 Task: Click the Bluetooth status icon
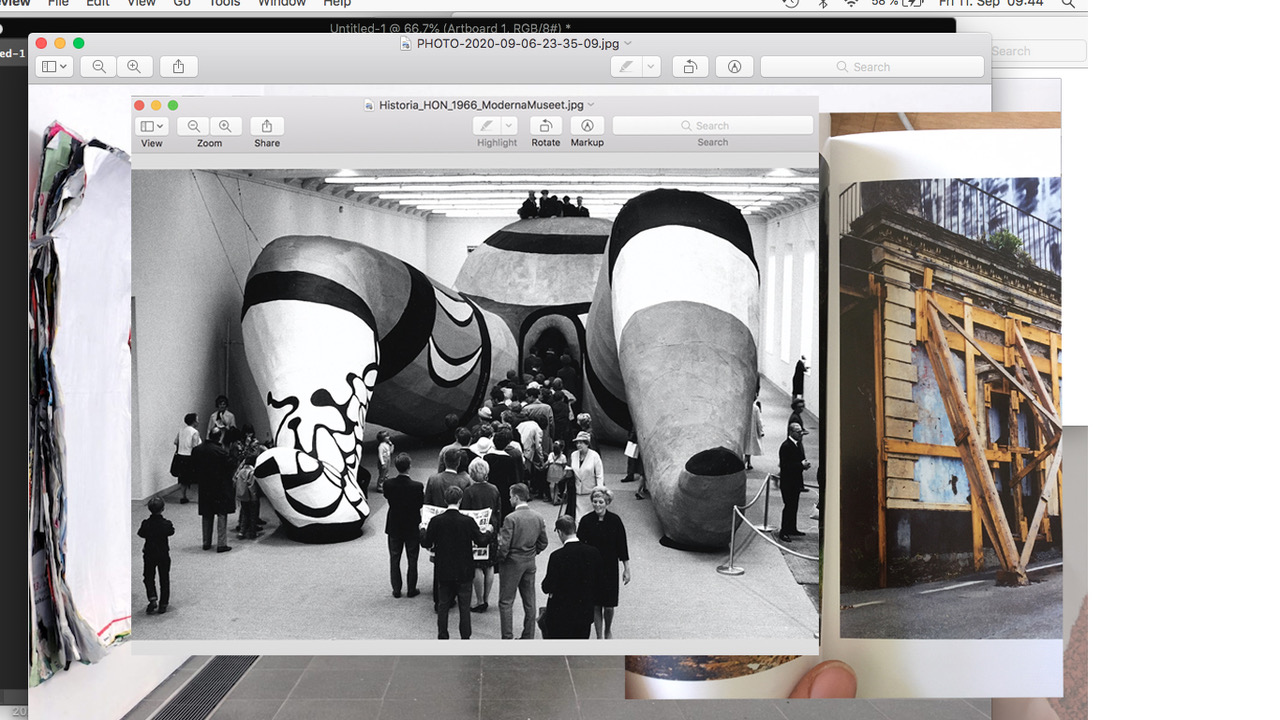click(x=823, y=4)
